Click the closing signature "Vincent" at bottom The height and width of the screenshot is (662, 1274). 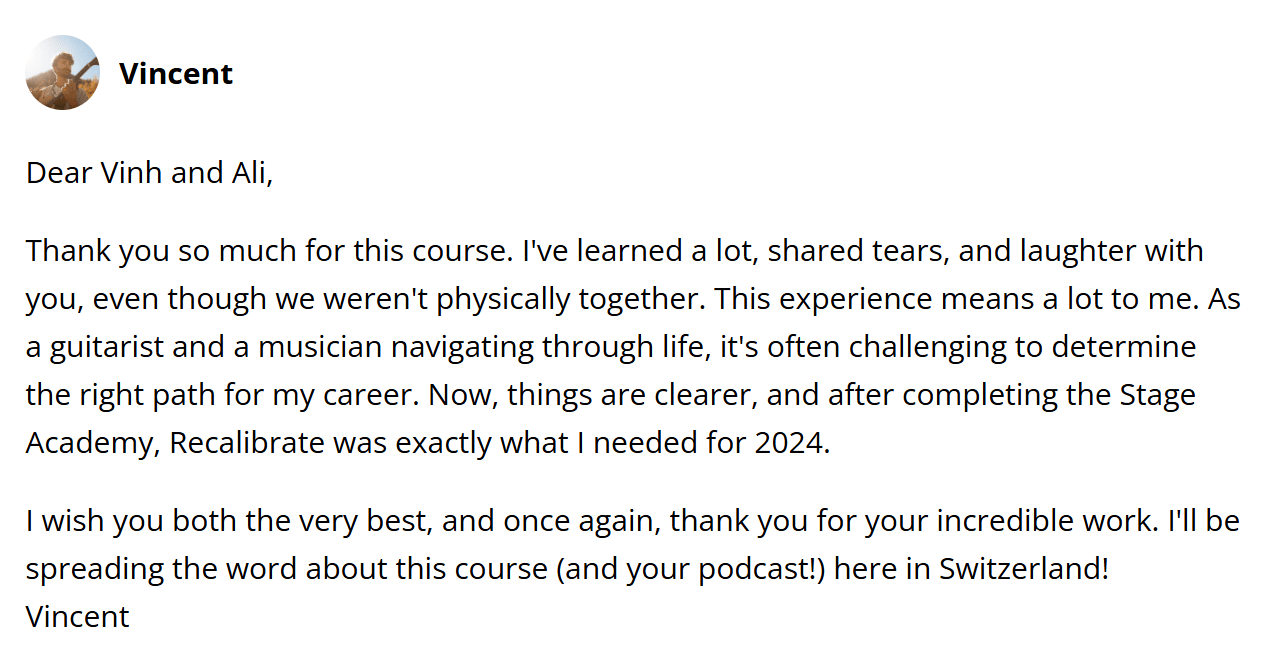(78, 617)
